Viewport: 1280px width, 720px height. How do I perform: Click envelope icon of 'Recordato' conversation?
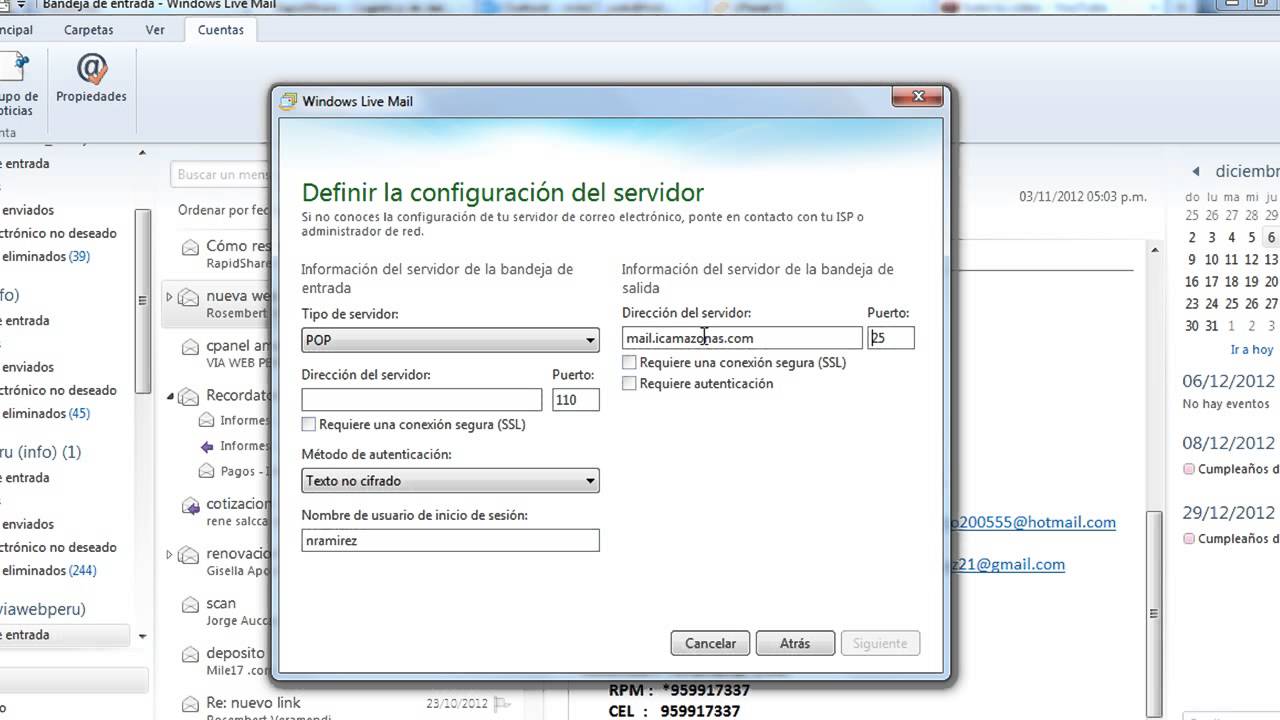click(x=190, y=397)
